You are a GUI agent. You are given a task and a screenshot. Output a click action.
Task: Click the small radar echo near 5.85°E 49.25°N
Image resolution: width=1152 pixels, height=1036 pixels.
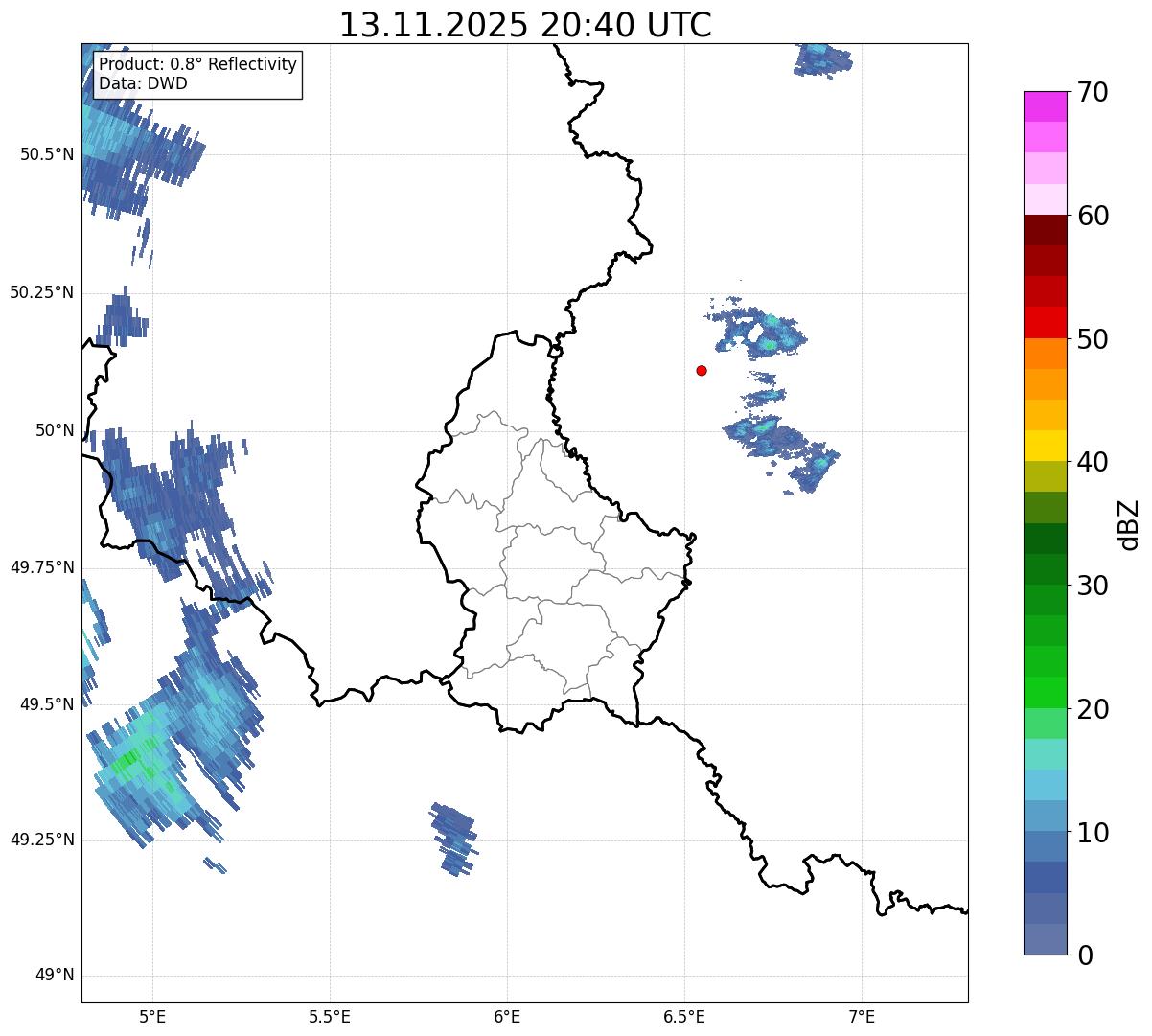click(454, 839)
